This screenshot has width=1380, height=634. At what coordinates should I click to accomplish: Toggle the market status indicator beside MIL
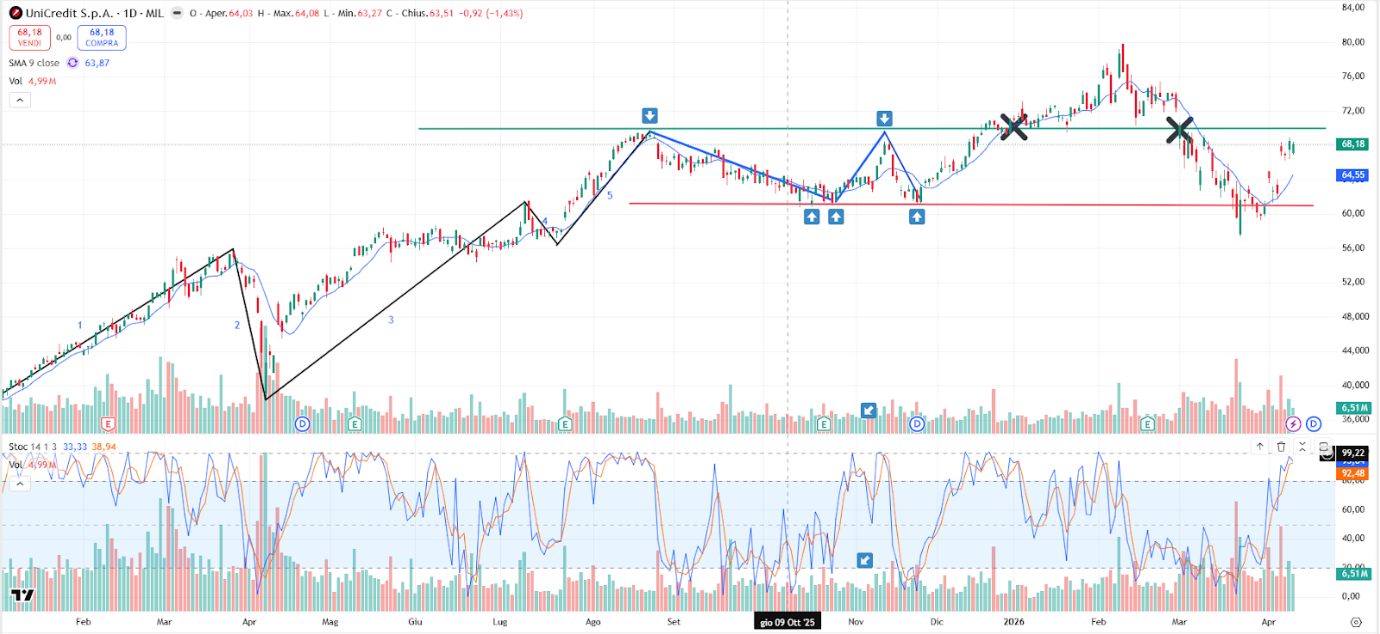(x=177, y=13)
